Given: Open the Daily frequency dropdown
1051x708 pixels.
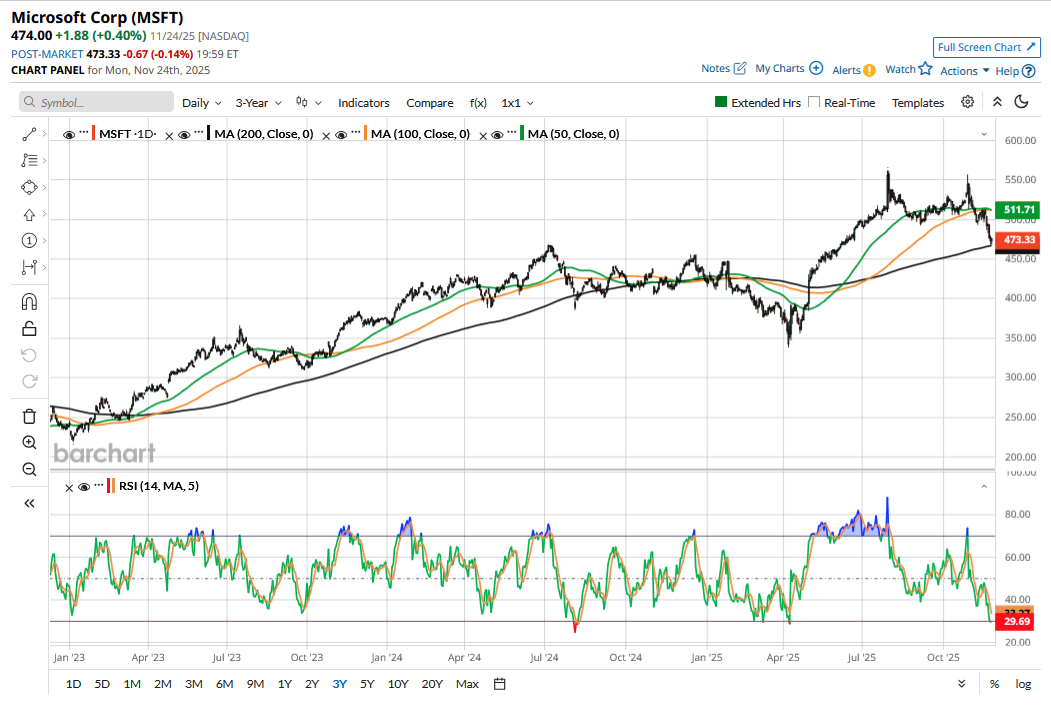Looking at the screenshot, I should pos(201,102).
